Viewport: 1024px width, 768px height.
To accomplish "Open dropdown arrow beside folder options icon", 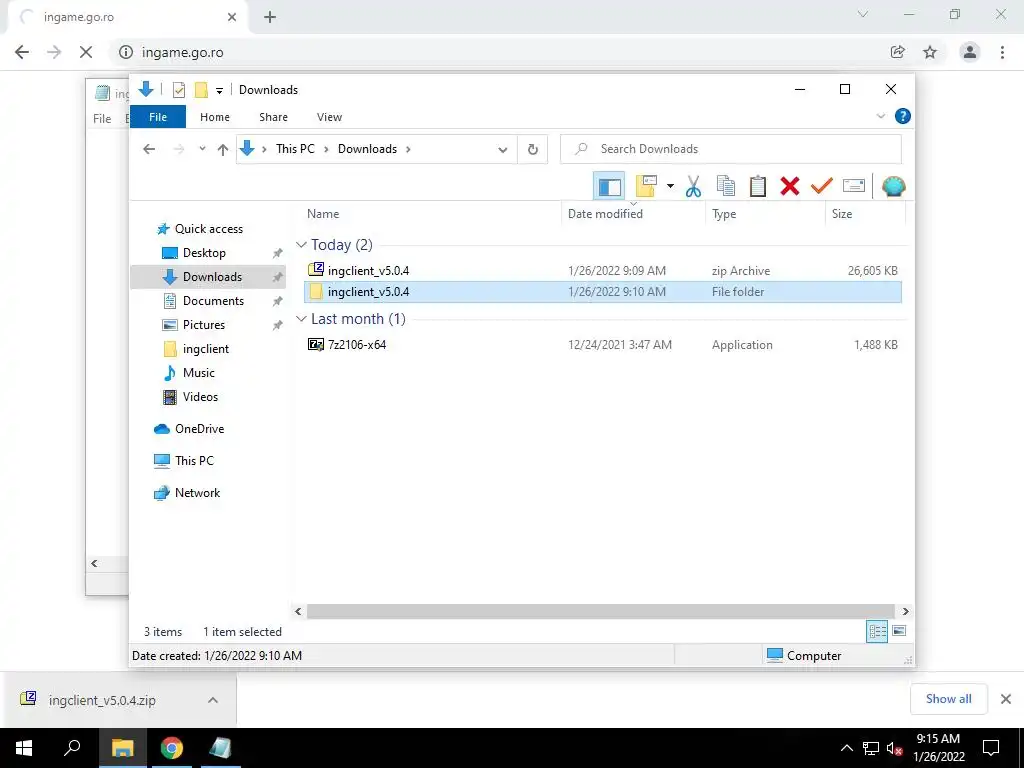I will coord(670,187).
